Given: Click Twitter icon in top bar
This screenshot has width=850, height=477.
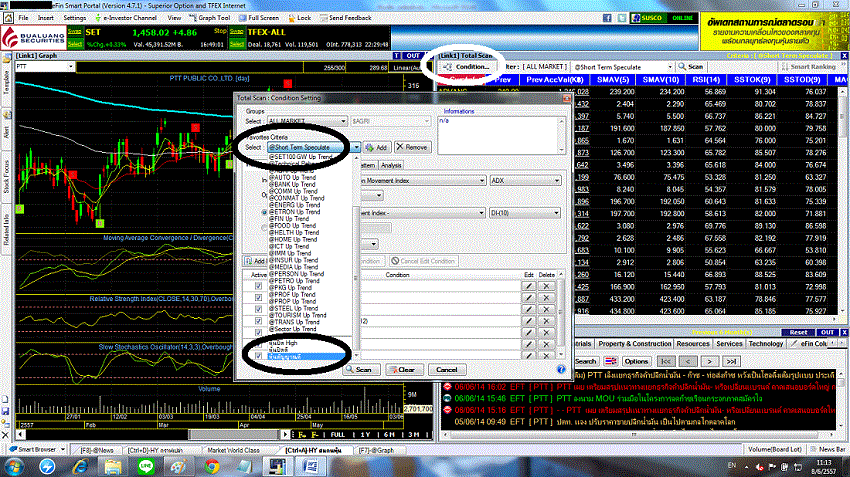Looking at the screenshot, I should tap(621, 18).
